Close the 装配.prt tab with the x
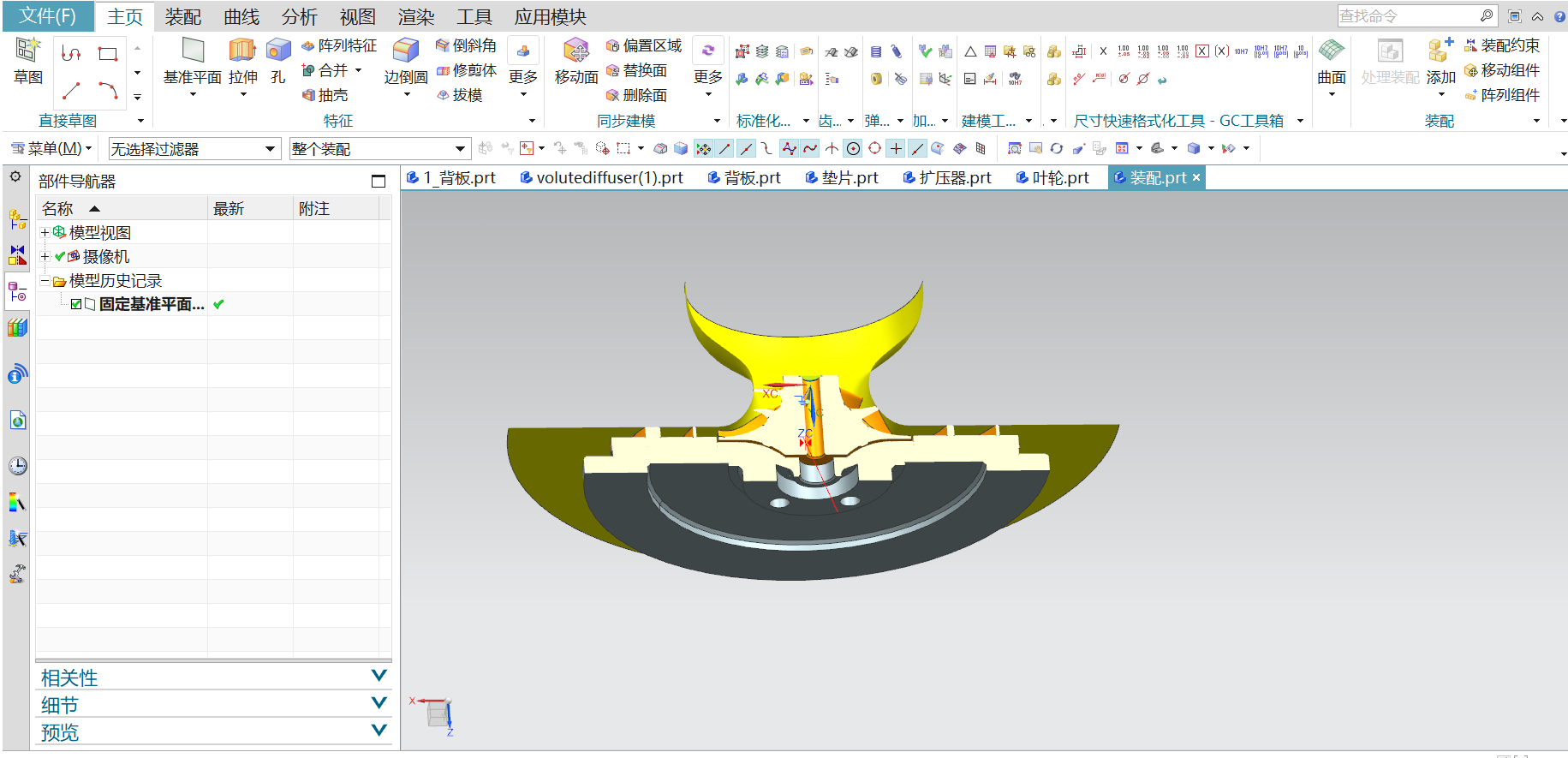This screenshot has width=1568, height=758. (1196, 177)
